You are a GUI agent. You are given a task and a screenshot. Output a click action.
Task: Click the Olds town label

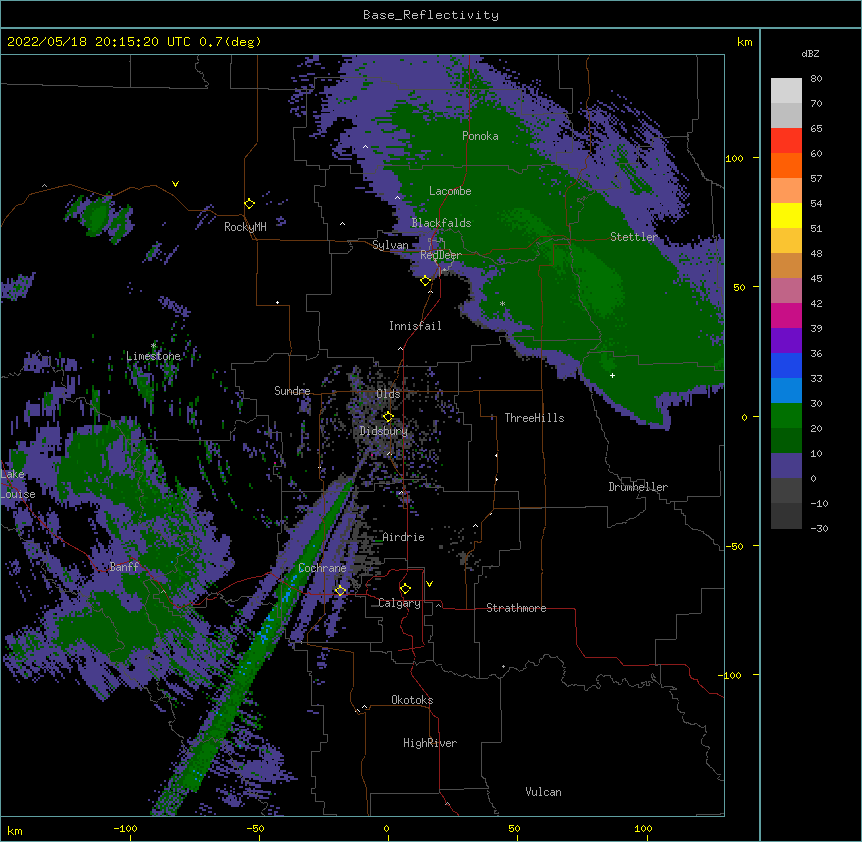click(388, 394)
